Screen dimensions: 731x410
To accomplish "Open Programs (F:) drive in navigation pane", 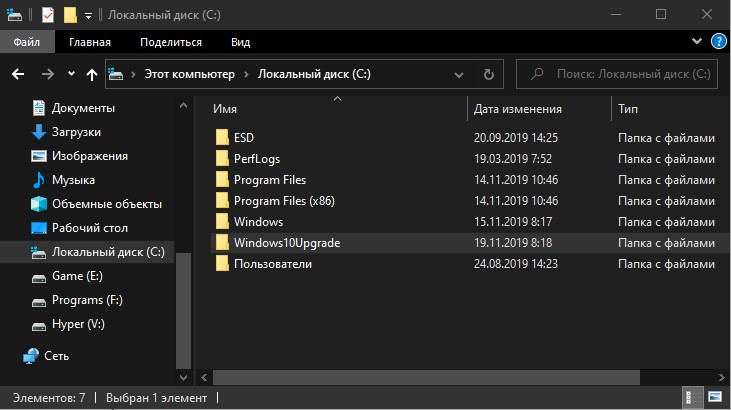I will tap(87, 300).
